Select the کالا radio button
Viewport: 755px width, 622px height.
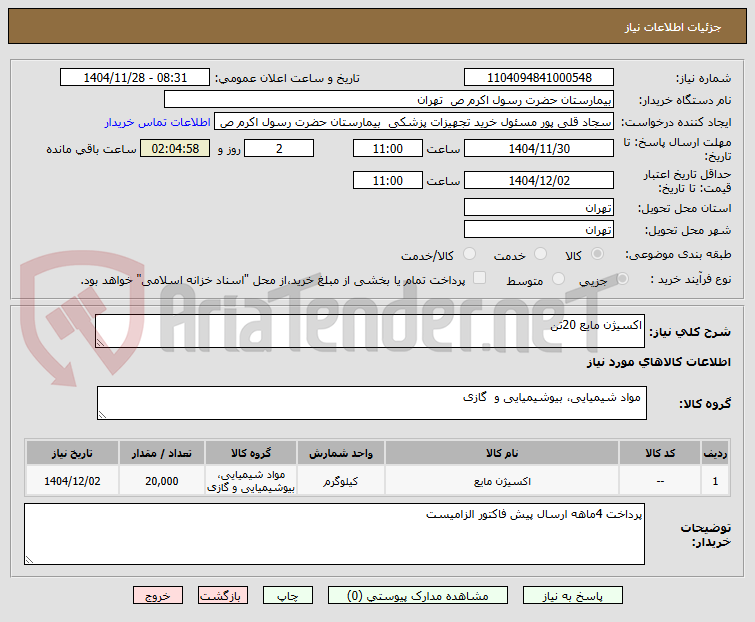[598, 254]
